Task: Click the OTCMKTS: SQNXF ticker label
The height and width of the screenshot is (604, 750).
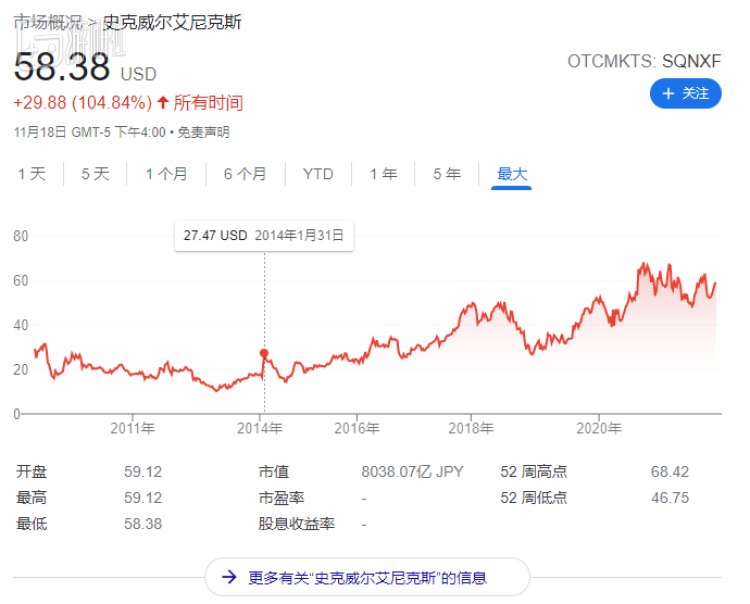Action: point(644,61)
